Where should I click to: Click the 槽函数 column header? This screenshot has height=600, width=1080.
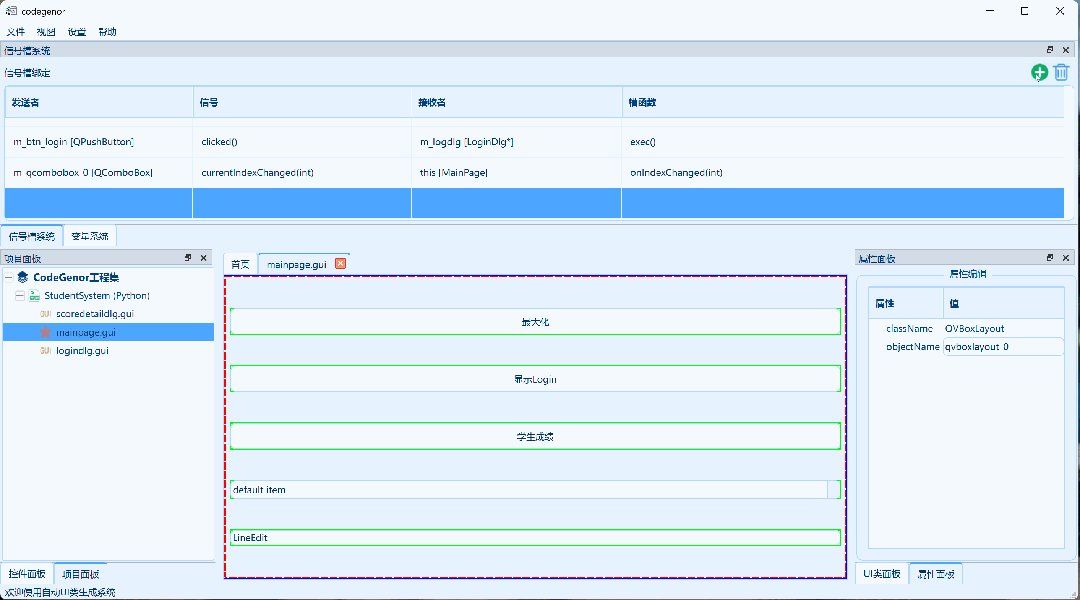(x=843, y=102)
